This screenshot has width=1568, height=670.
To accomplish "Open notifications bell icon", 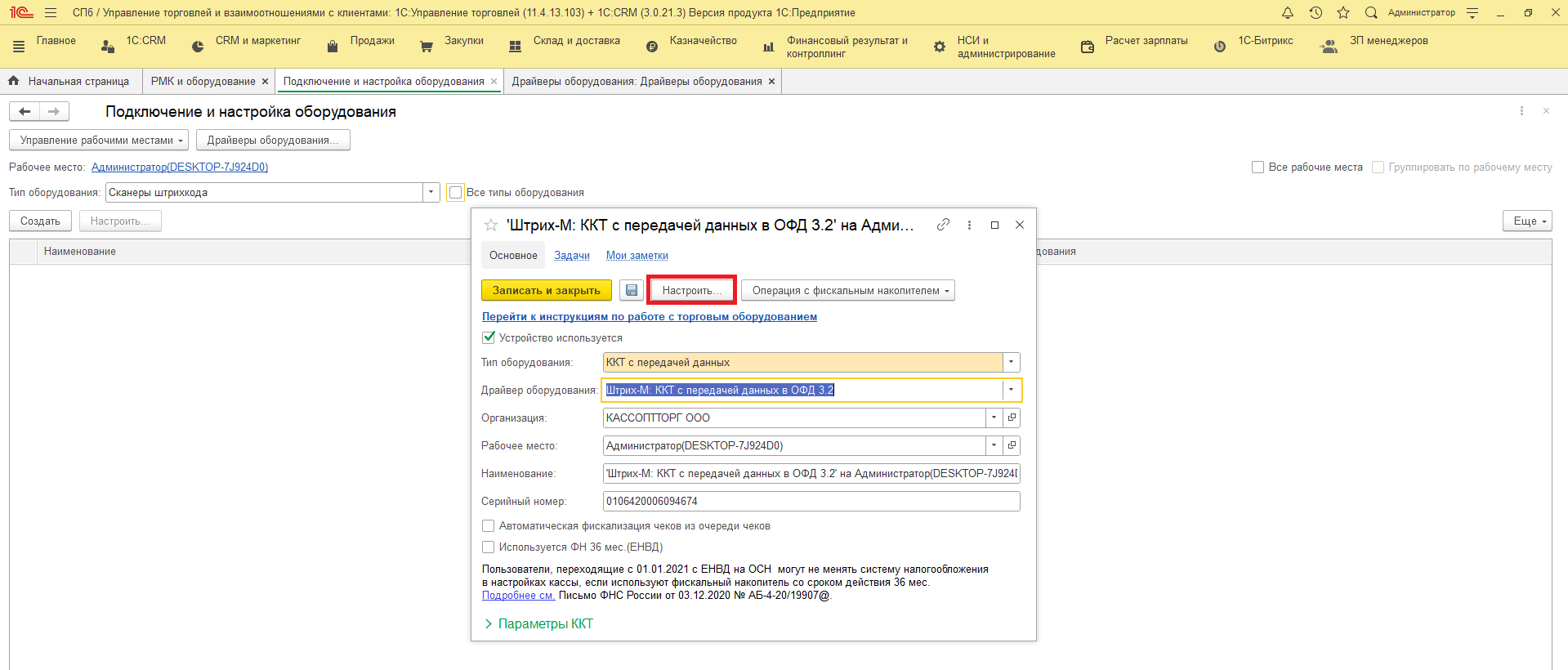I will pos(1288,13).
